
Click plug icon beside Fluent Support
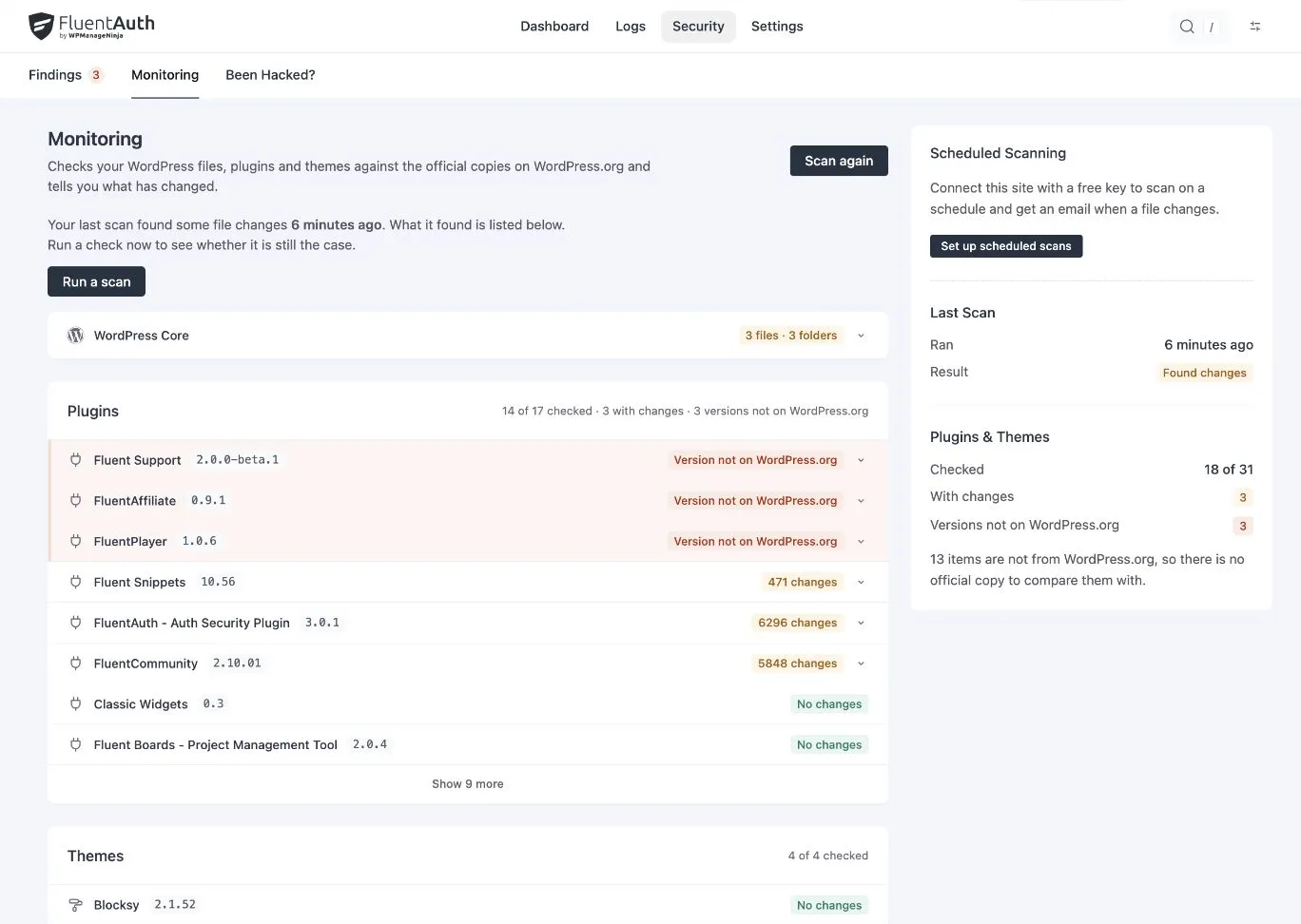[x=75, y=460]
